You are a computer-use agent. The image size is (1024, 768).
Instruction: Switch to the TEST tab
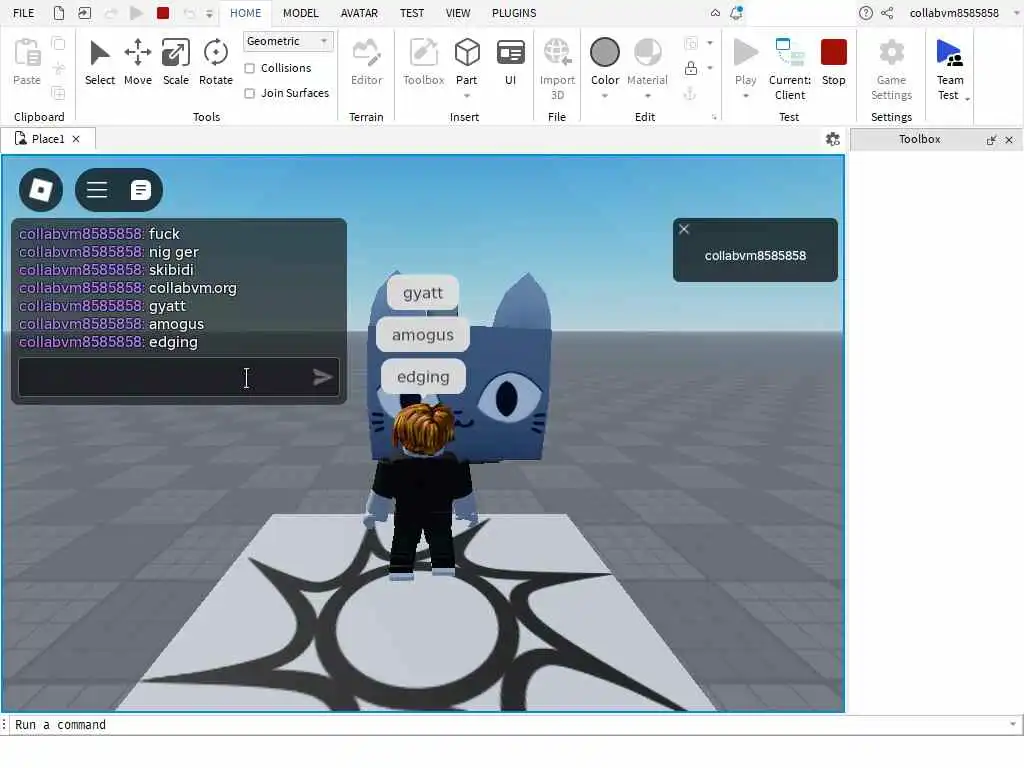click(x=411, y=13)
